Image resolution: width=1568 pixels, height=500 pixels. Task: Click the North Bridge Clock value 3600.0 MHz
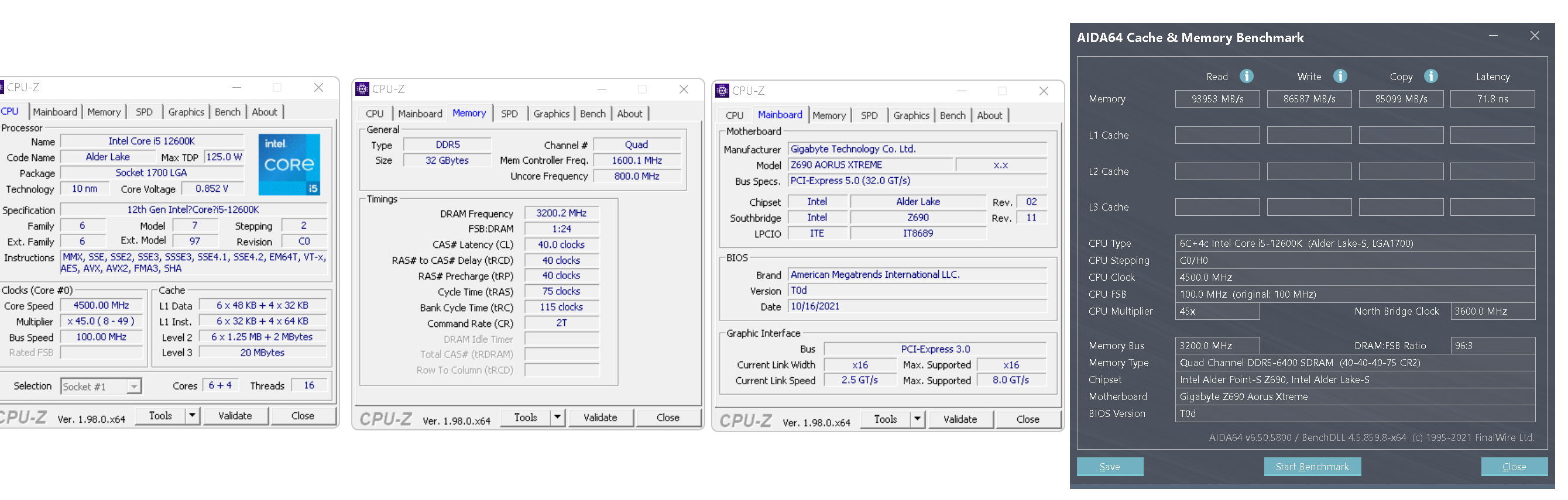[x=1492, y=312]
